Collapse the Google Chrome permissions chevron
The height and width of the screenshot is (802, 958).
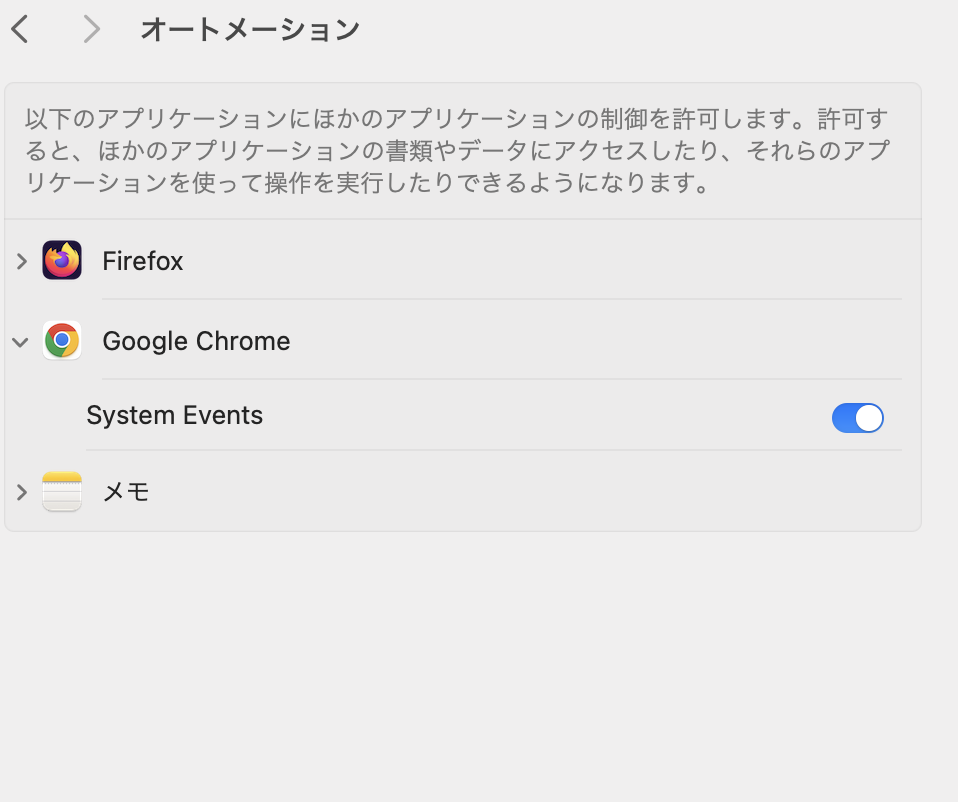(x=20, y=342)
